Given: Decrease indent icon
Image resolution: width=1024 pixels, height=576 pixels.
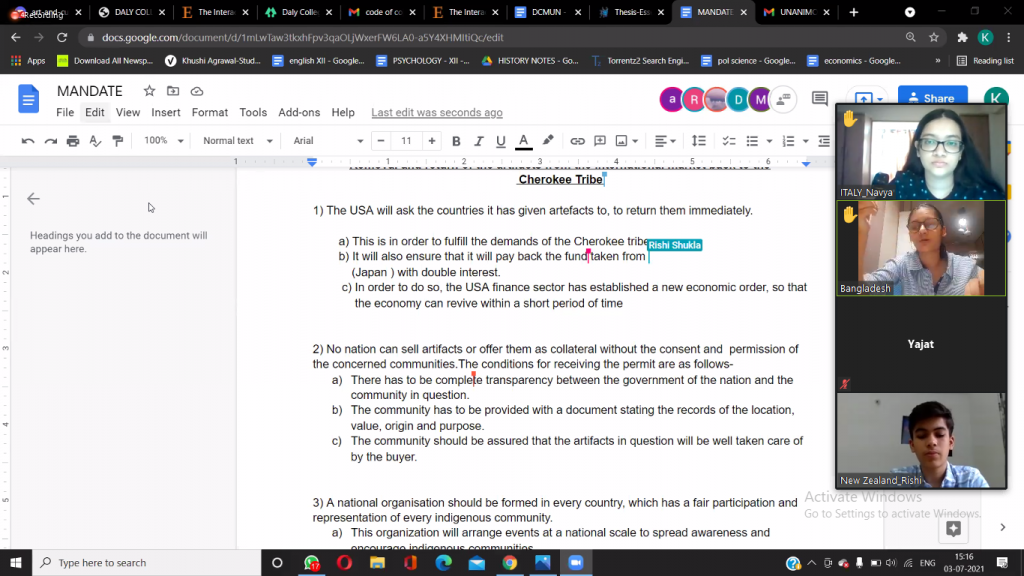Looking at the screenshot, I should (824, 140).
